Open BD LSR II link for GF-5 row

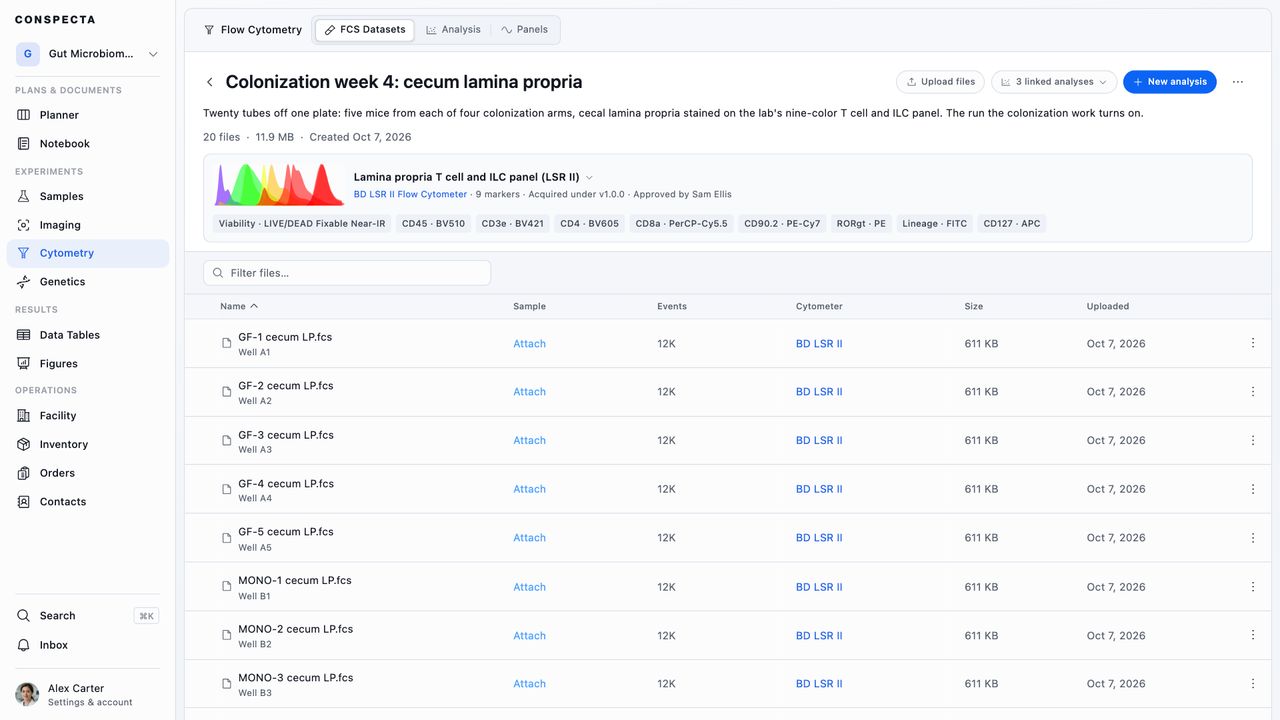tap(819, 538)
